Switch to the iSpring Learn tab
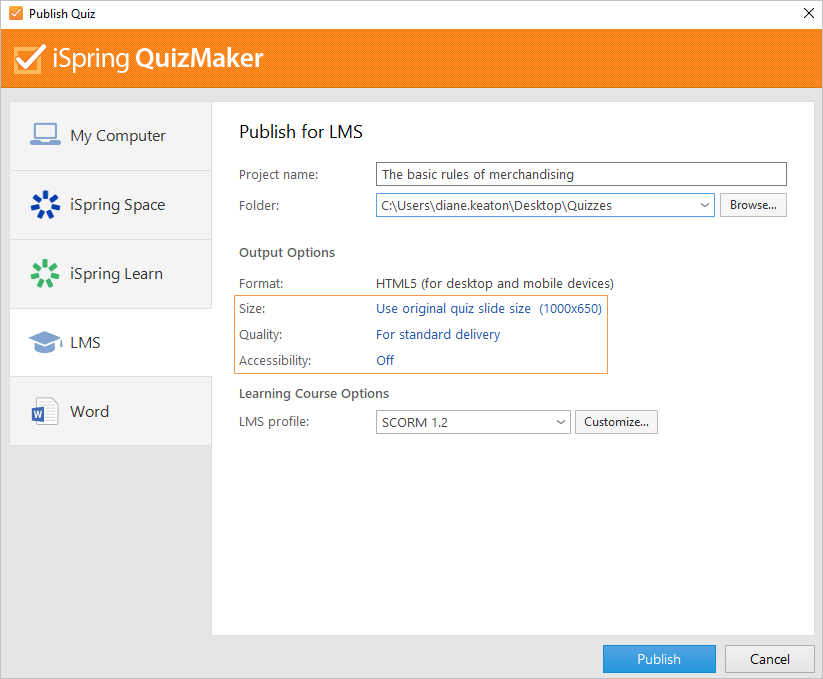 pyautogui.click(x=111, y=273)
